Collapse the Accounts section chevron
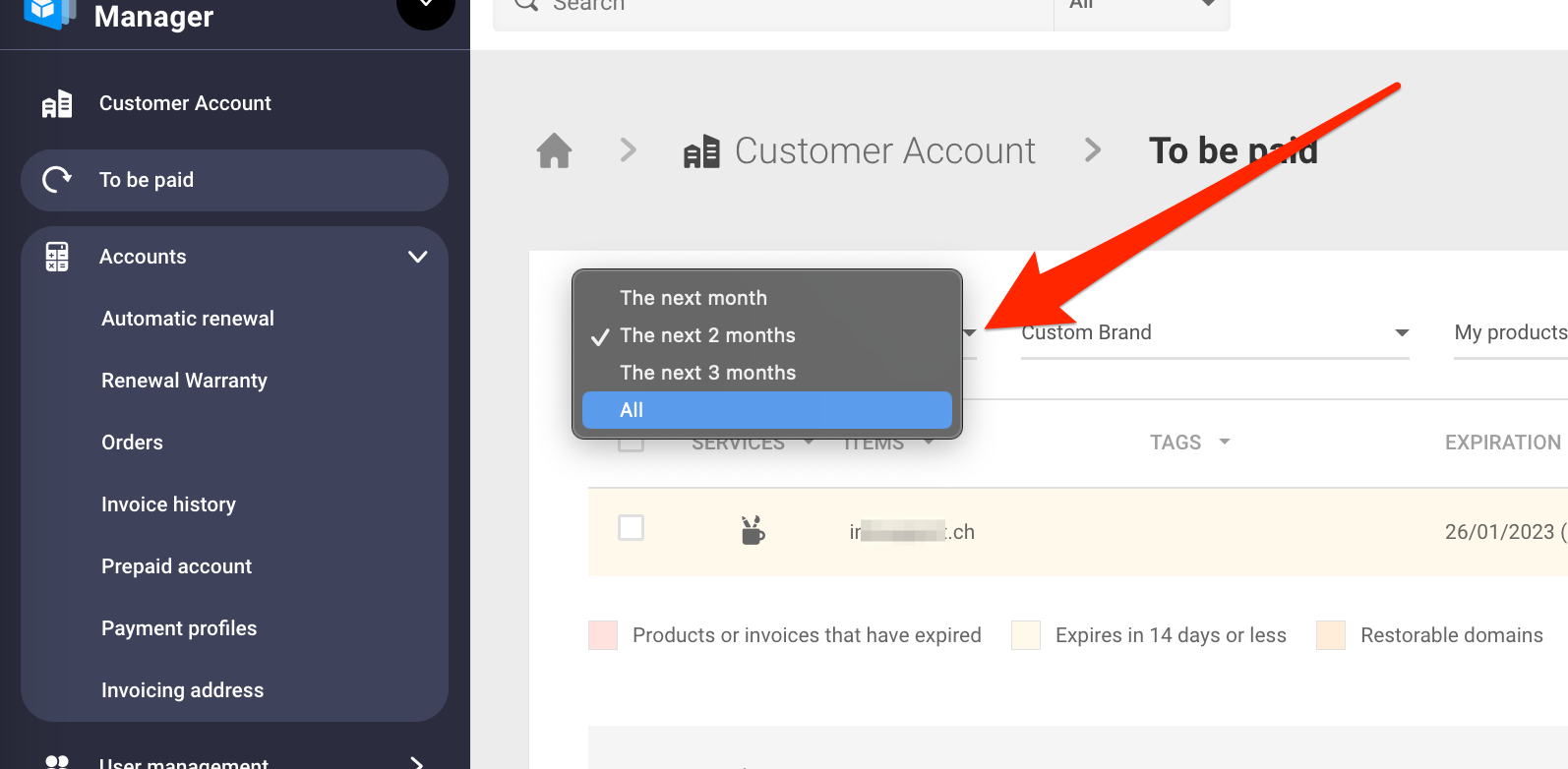This screenshot has height=769, width=1568. coord(417,257)
